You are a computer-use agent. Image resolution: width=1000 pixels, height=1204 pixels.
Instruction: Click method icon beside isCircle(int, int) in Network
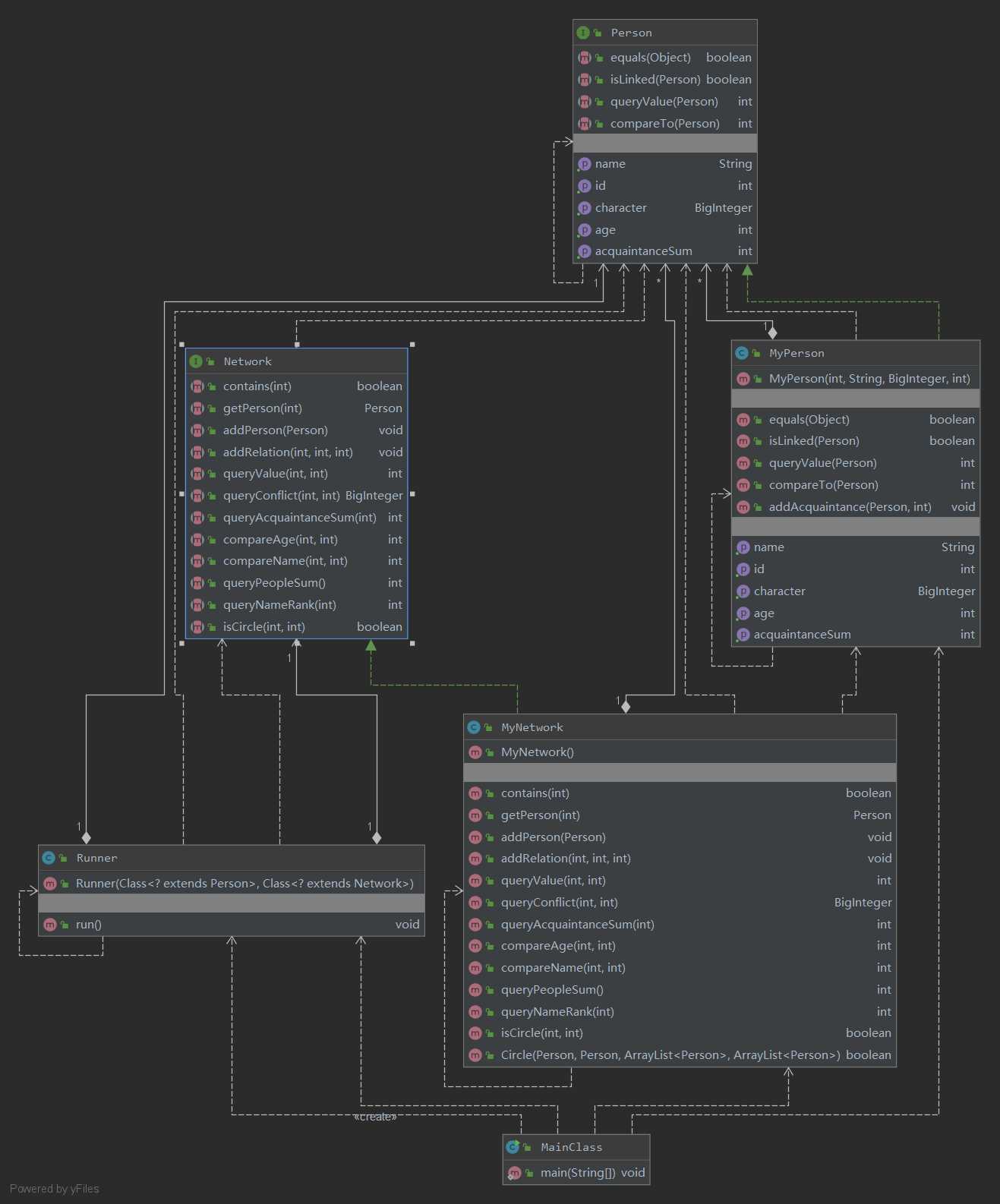coord(197,626)
